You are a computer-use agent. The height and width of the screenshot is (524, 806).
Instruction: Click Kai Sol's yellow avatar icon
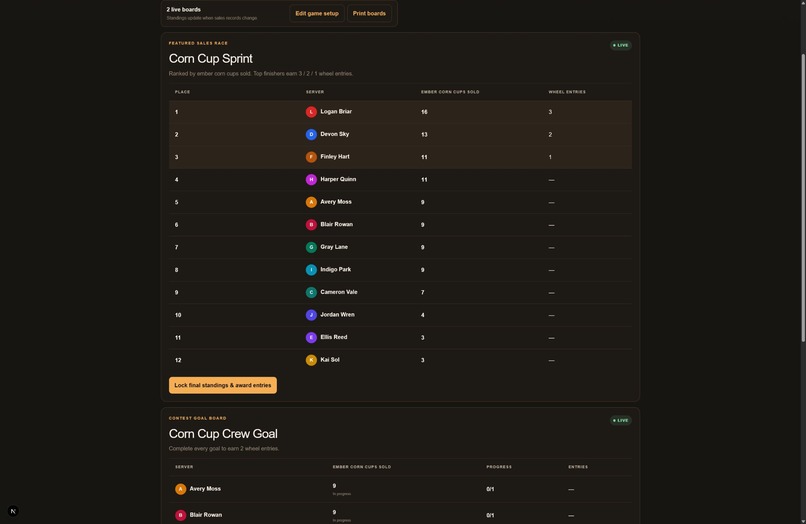(x=311, y=360)
